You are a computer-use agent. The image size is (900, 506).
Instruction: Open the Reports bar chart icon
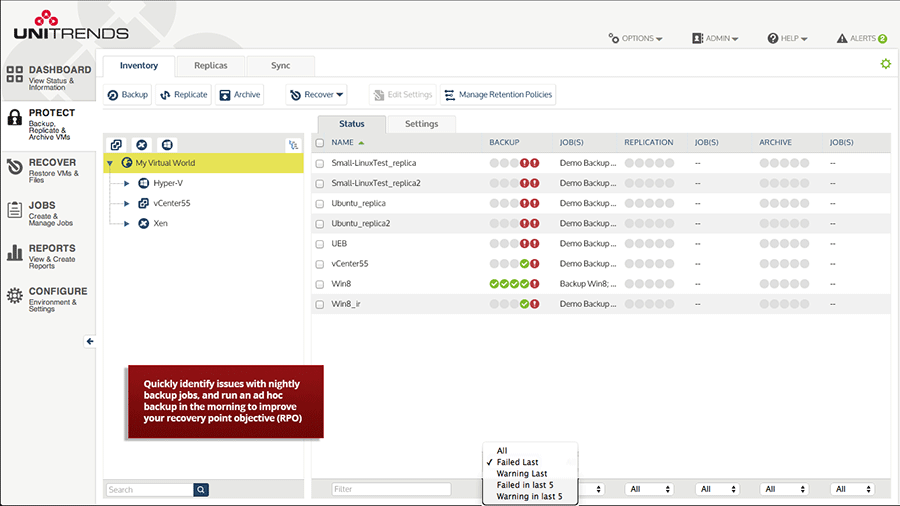point(14,252)
